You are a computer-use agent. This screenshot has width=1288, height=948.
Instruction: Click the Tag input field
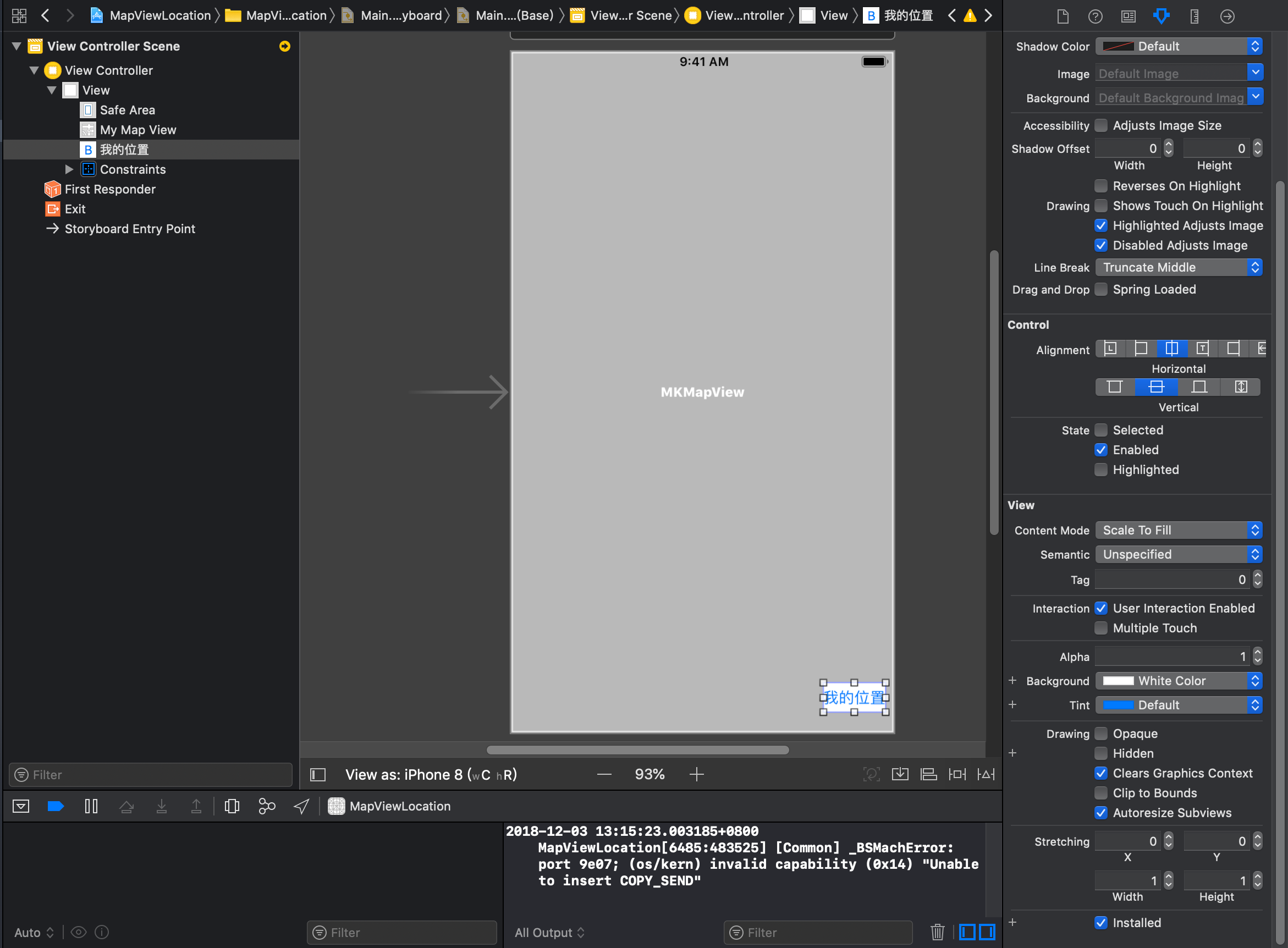coord(1172,580)
